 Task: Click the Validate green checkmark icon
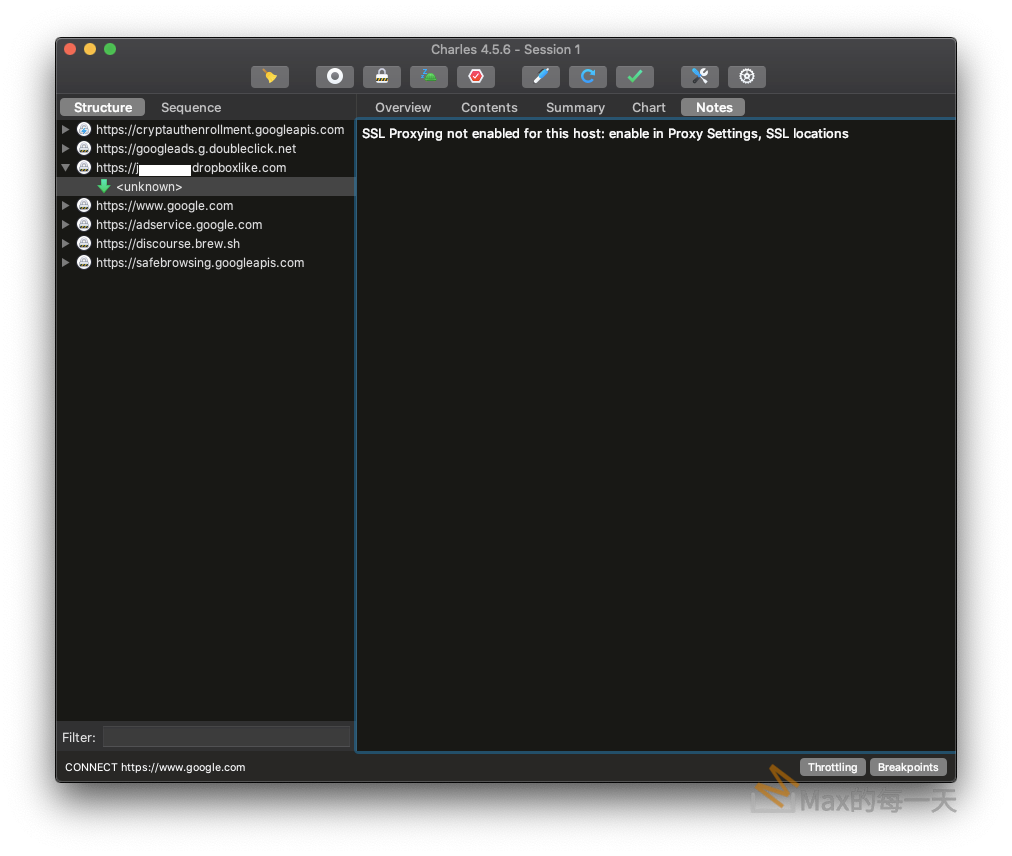634,77
